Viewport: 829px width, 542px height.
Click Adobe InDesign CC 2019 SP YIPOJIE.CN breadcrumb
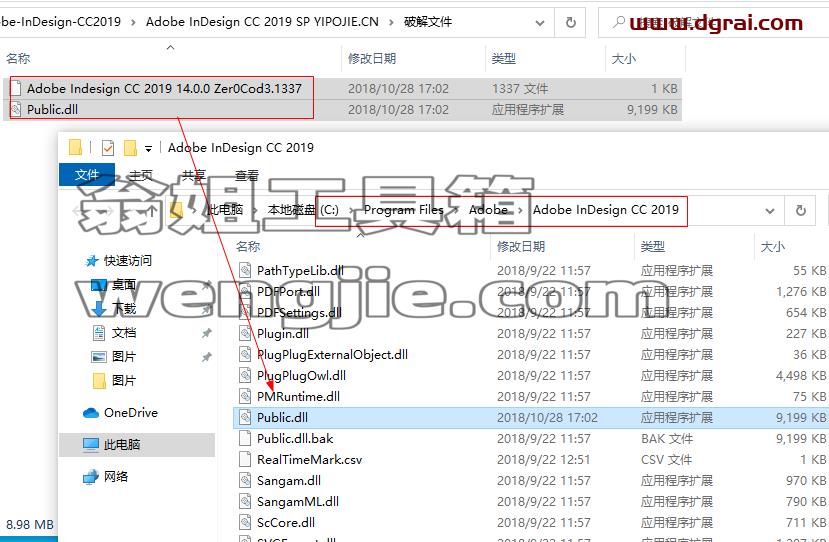pyautogui.click(x=262, y=22)
